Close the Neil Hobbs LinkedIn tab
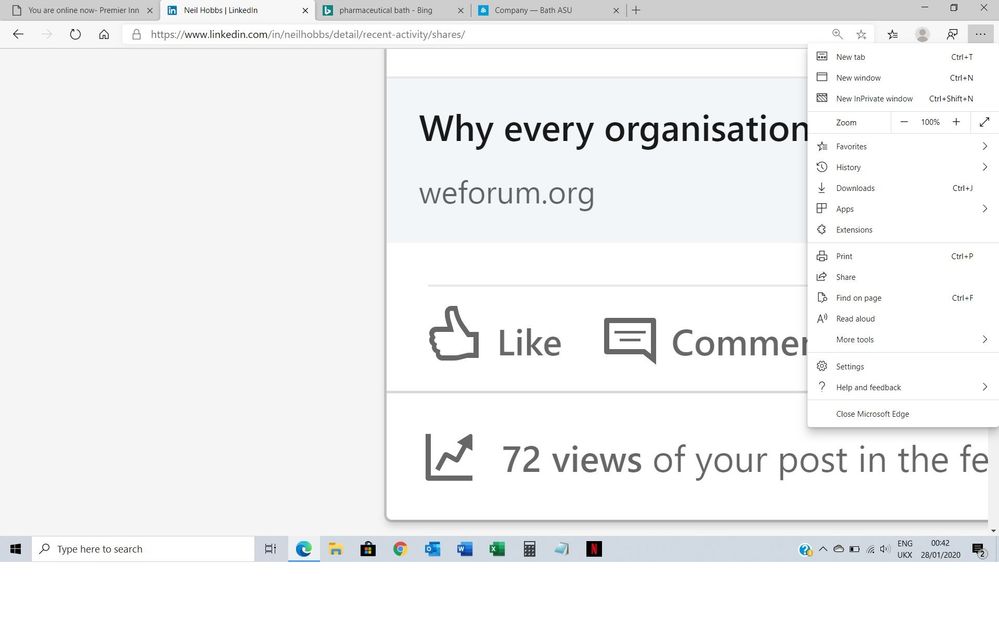The width and height of the screenshot is (999, 629). click(305, 10)
